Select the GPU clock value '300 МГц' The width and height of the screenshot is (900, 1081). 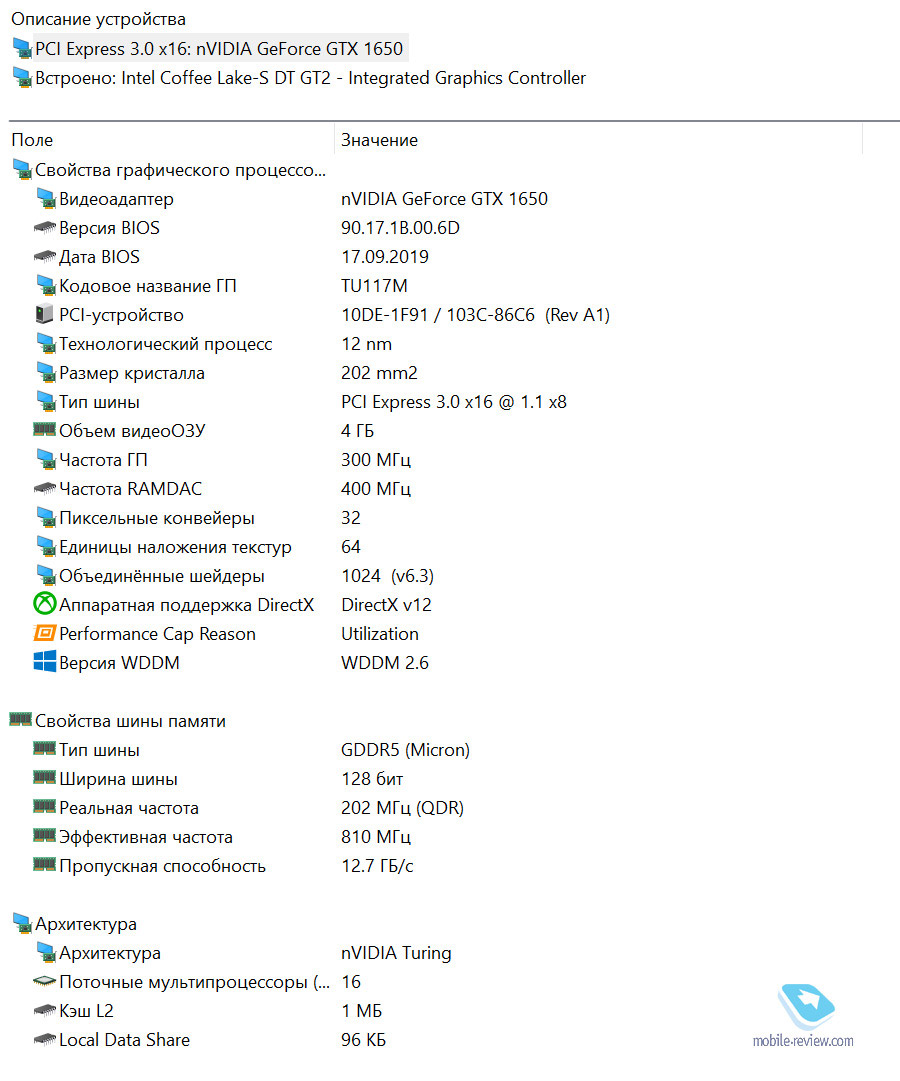pos(376,460)
